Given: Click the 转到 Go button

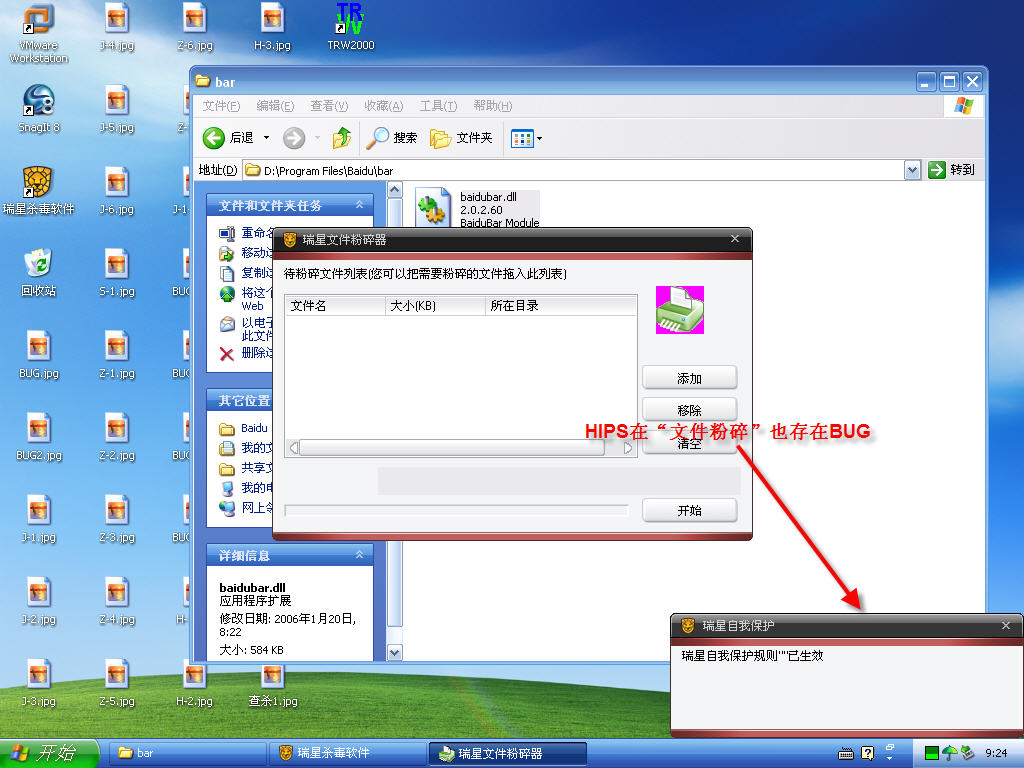Looking at the screenshot, I should pyautogui.click(x=952, y=170).
